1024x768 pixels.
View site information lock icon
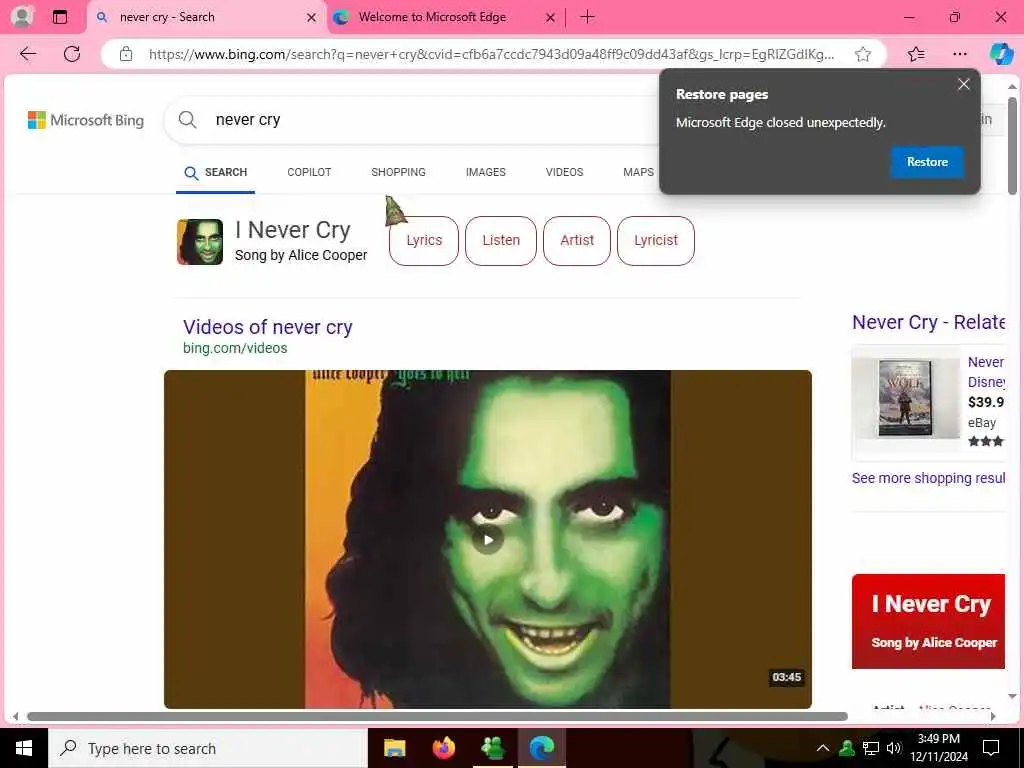click(126, 54)
